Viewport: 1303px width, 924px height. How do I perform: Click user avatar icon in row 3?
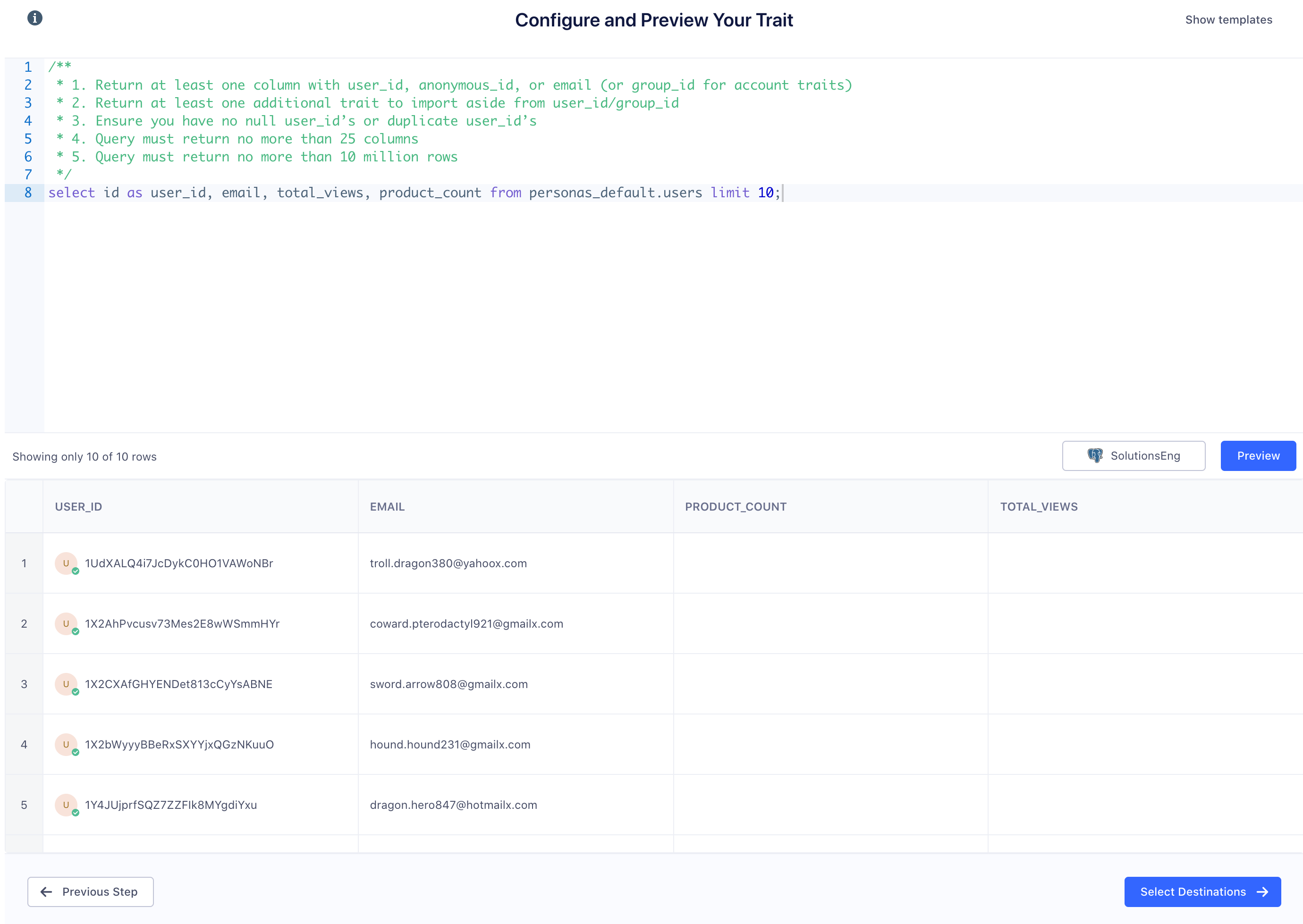(66, 684)
